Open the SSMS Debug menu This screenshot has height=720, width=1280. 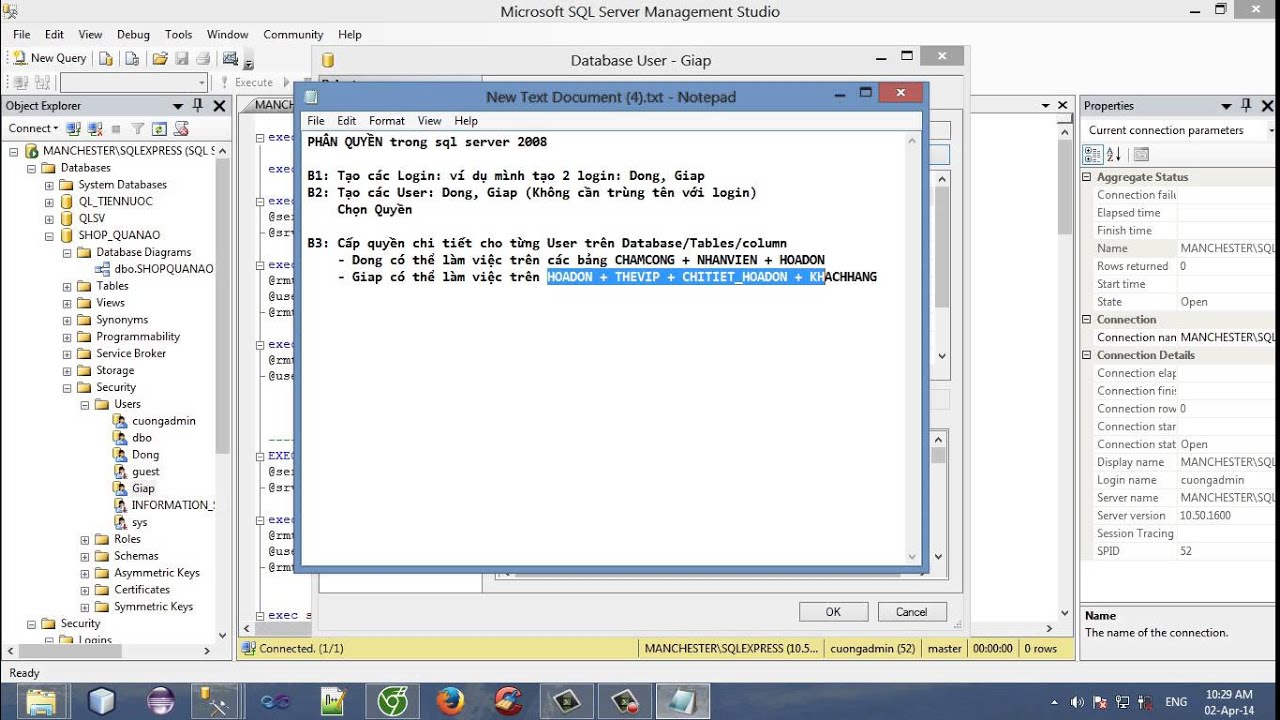(x=133, y=34)
